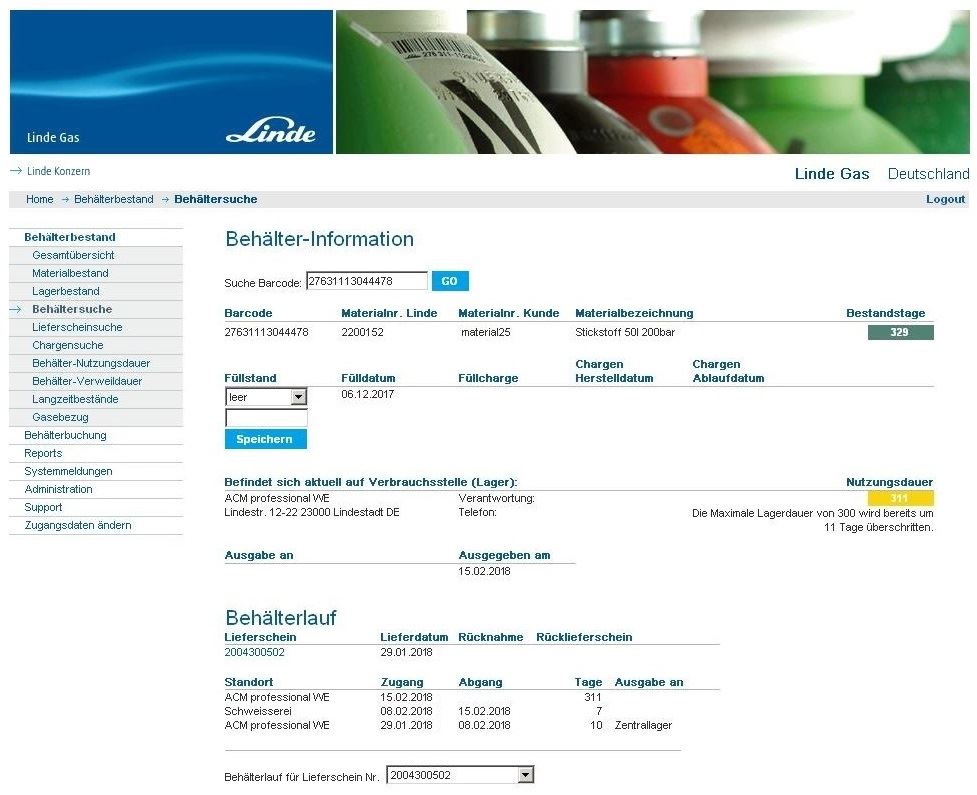Click the Logout link
Image resolution: width=977 pixels, height=795 pixels.
tap(945, 199)
